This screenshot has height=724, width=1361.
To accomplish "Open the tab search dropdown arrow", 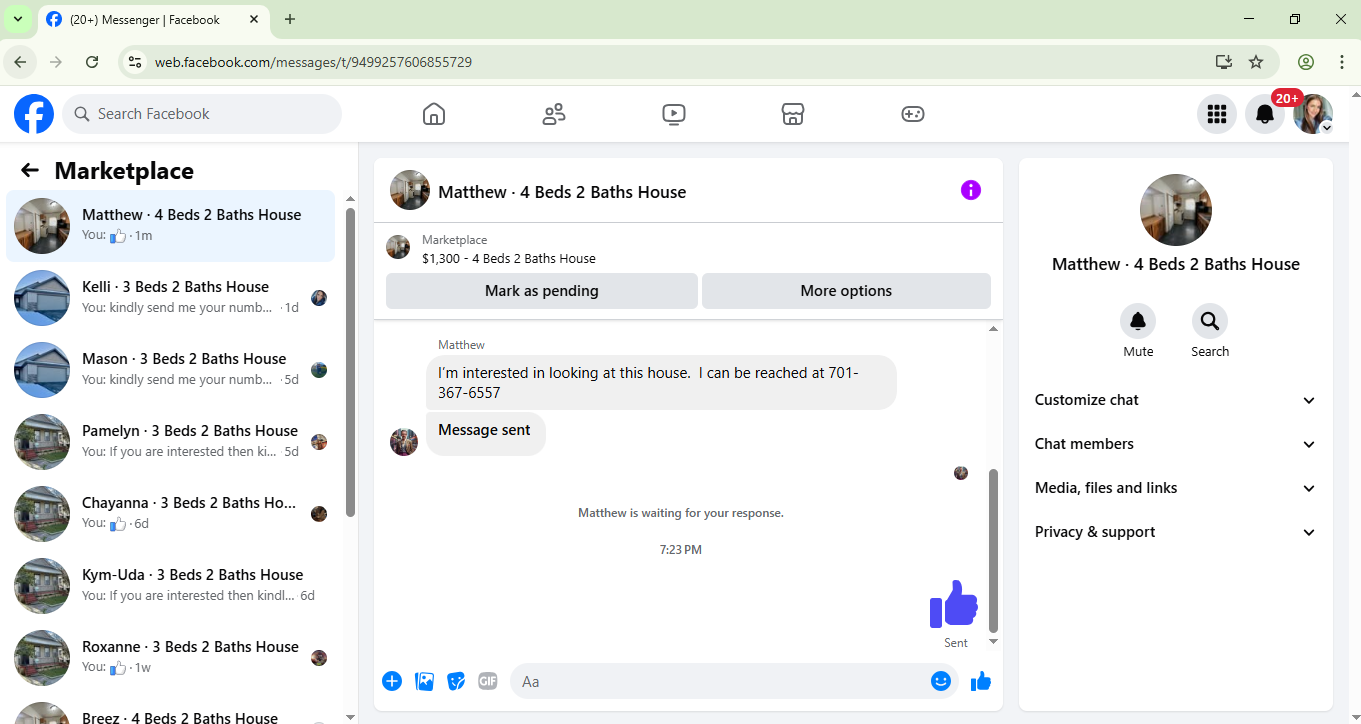I will click(18, 19).
